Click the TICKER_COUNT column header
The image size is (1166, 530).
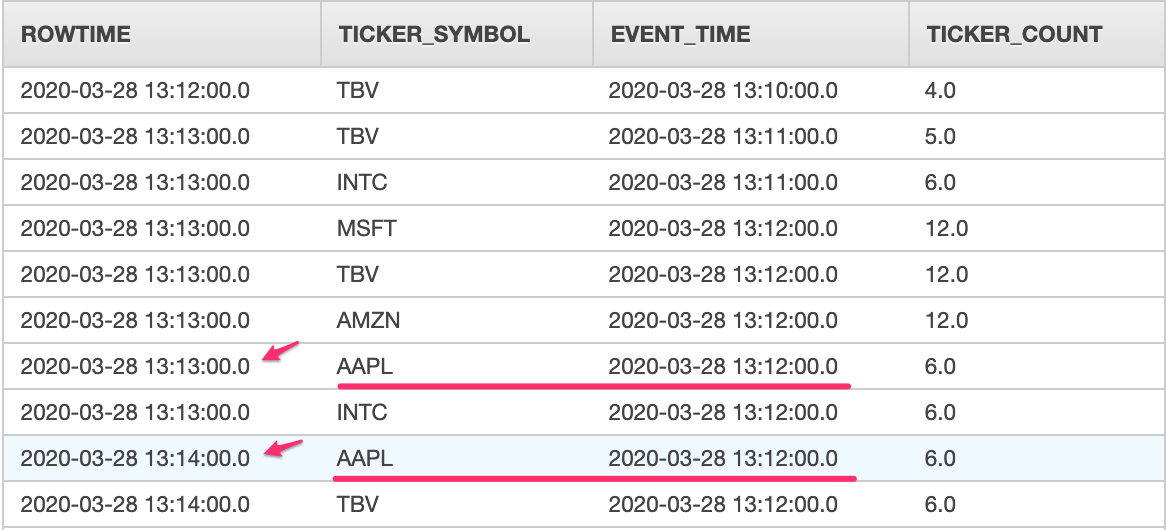point(1014,35)
